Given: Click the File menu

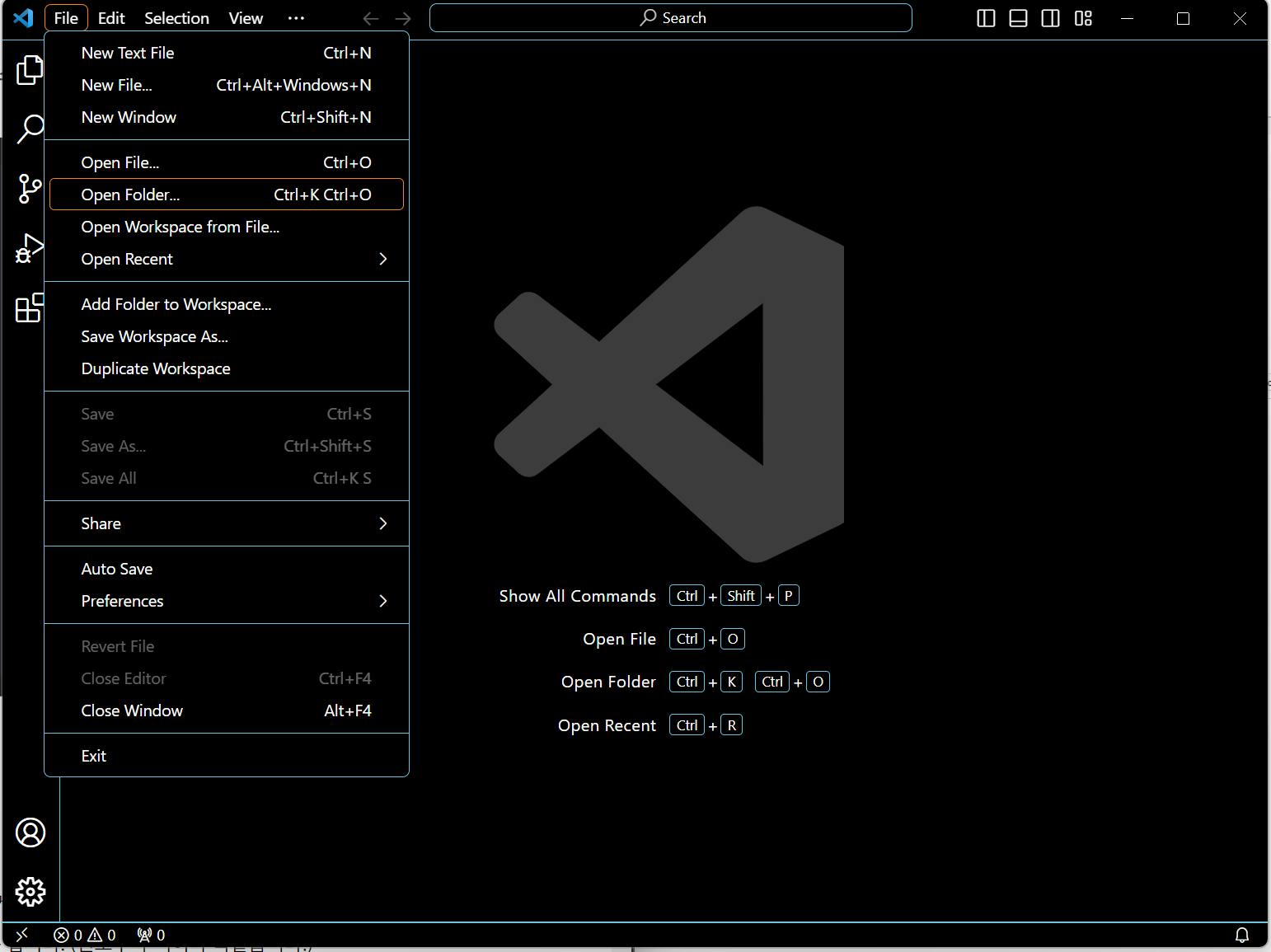Looking at the screenshot, I should [x=66, y=18].
